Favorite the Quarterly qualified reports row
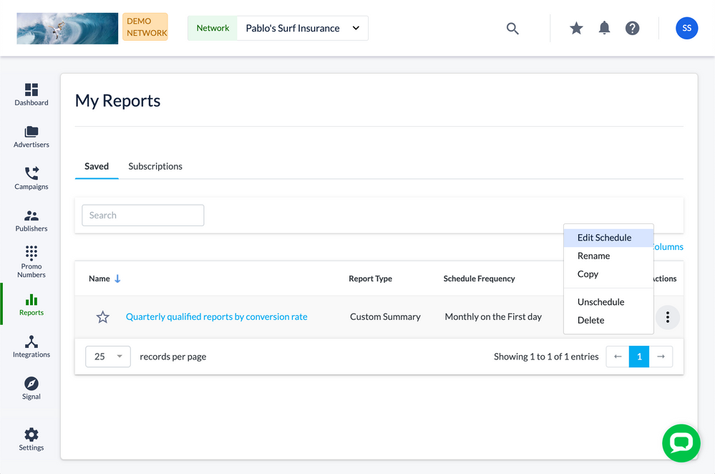The height and width of the screenshot is (474, 715). click(103, 317)
